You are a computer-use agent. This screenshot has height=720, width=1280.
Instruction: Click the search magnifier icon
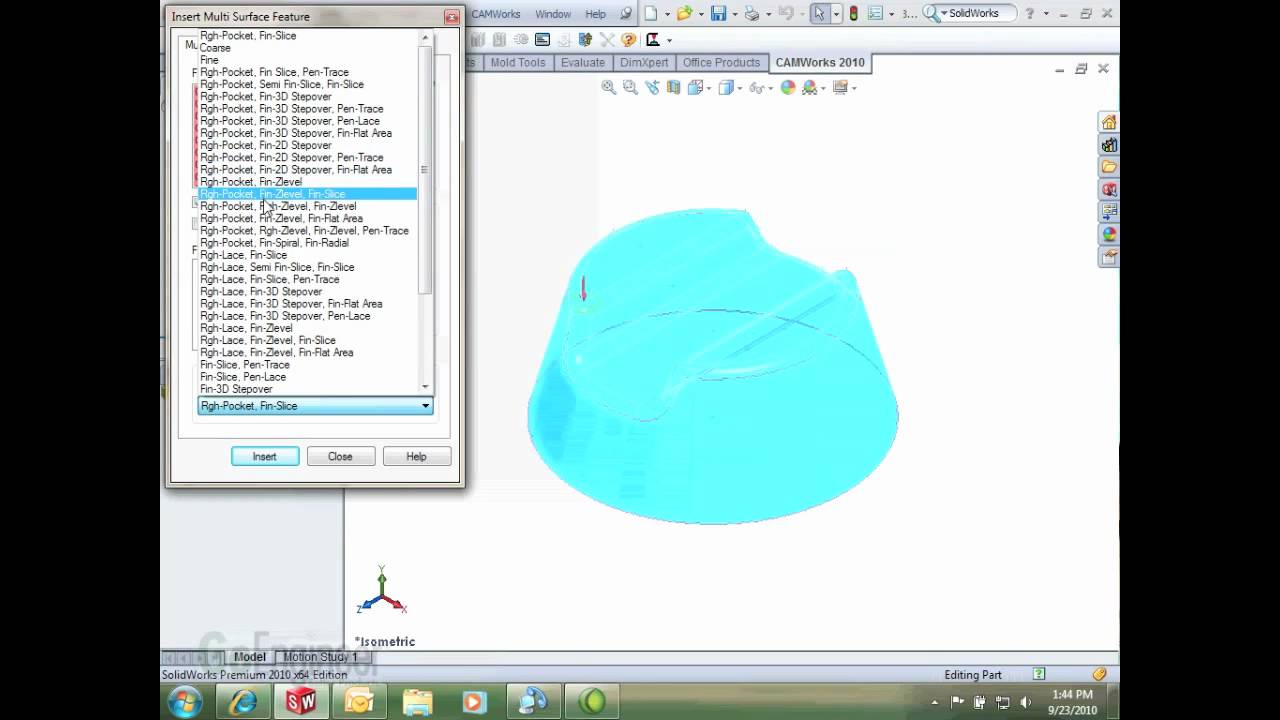point(933,13)
